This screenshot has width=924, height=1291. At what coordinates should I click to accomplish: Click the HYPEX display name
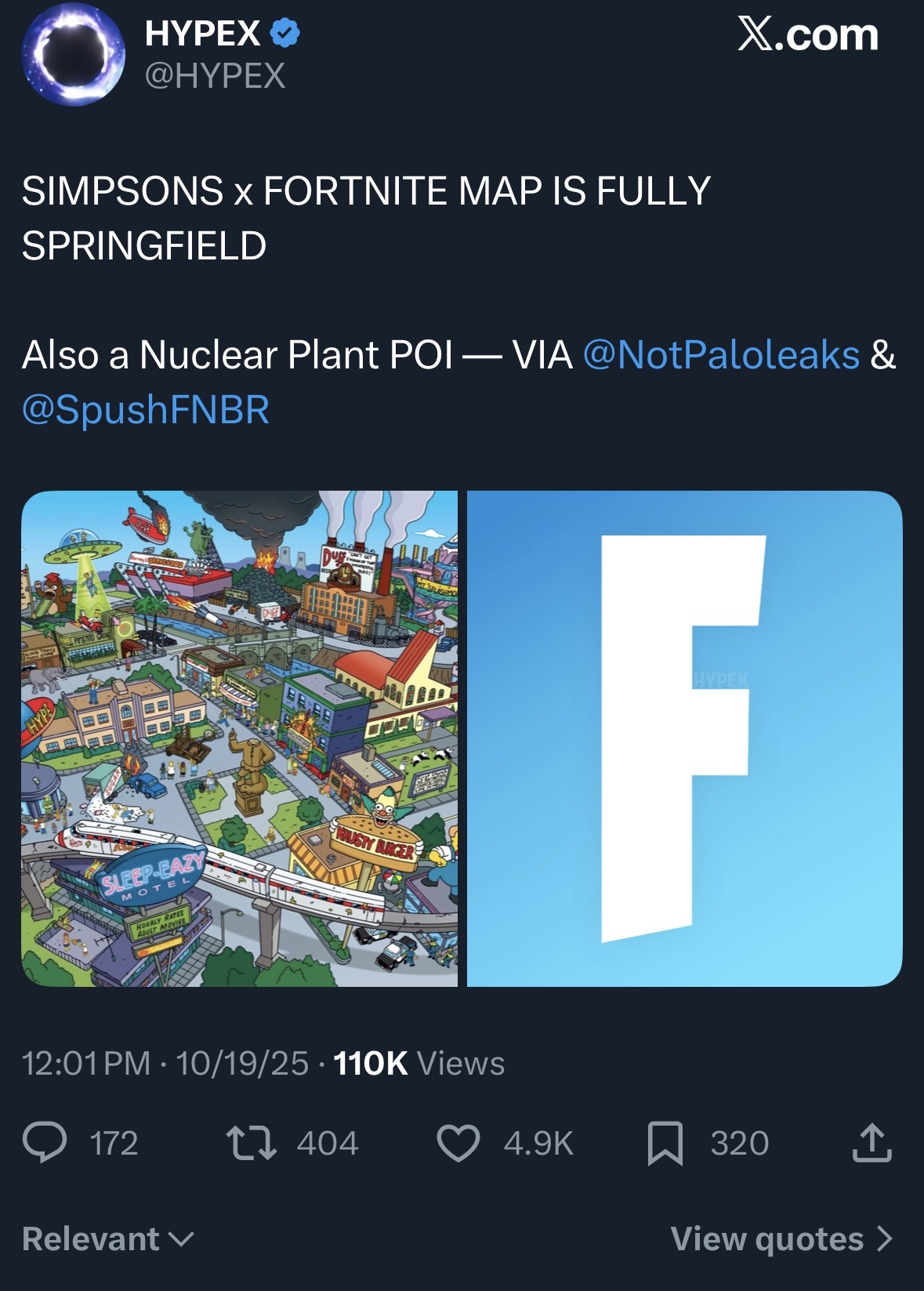coord(202,33)
